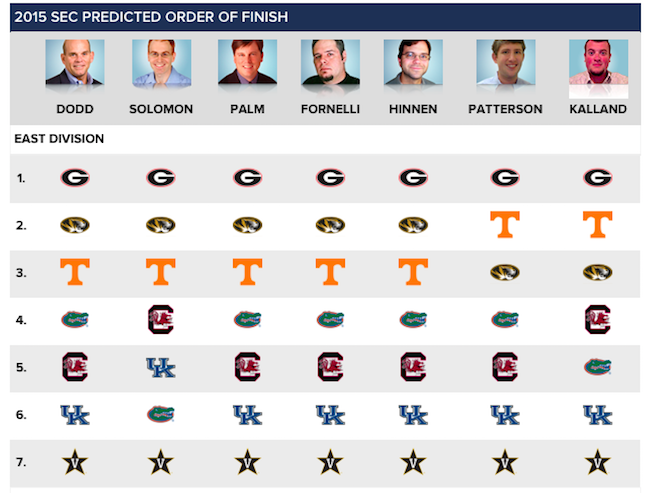The image size is (650, 493).
Task: Click Solomon's fourth-place South Carolina logo
Action: click(x=161, y=320)
